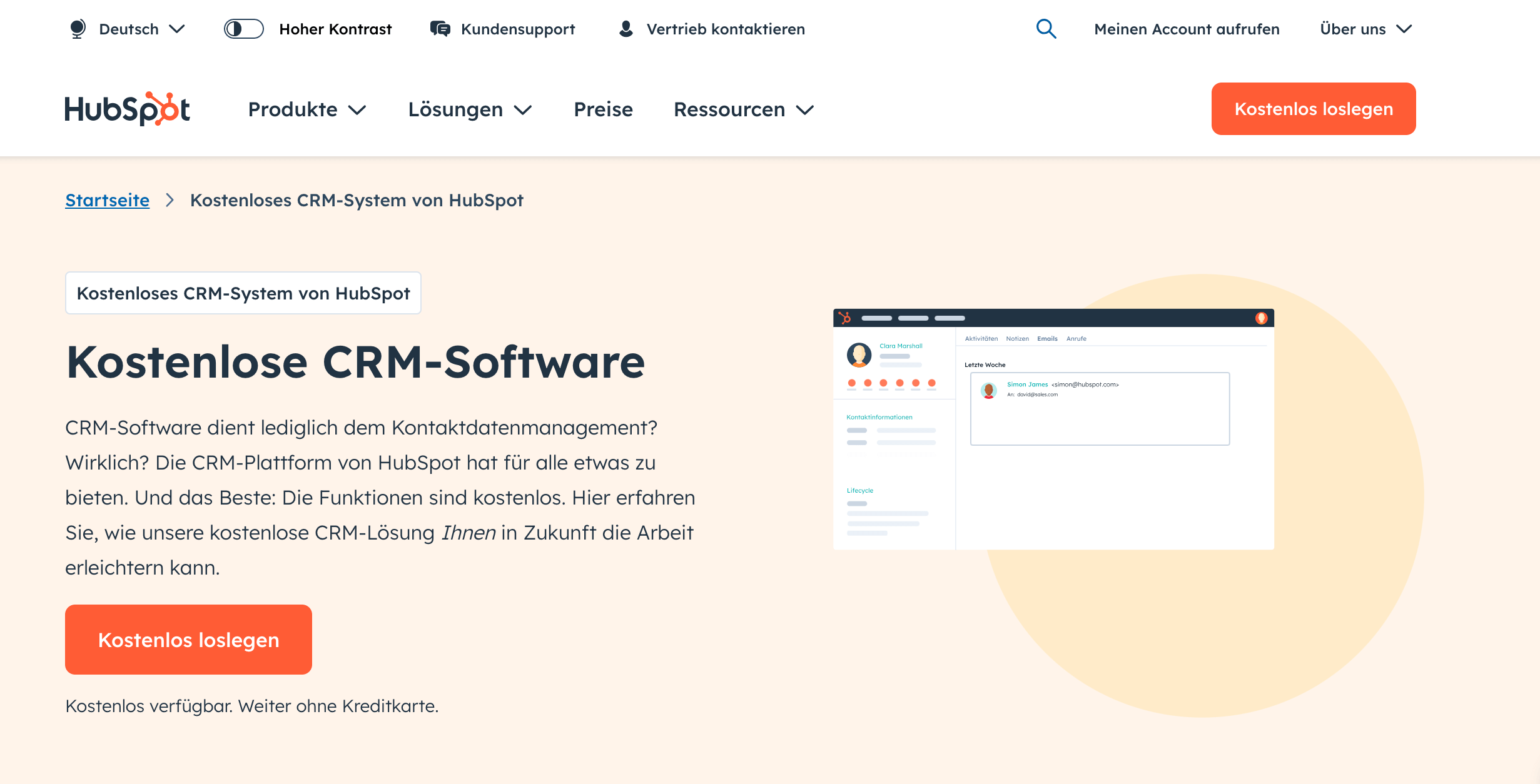The image size is (1540, 784).
Task: Click the hero Kostenlos loslegen button below text
Action: [x=188, y=640]
